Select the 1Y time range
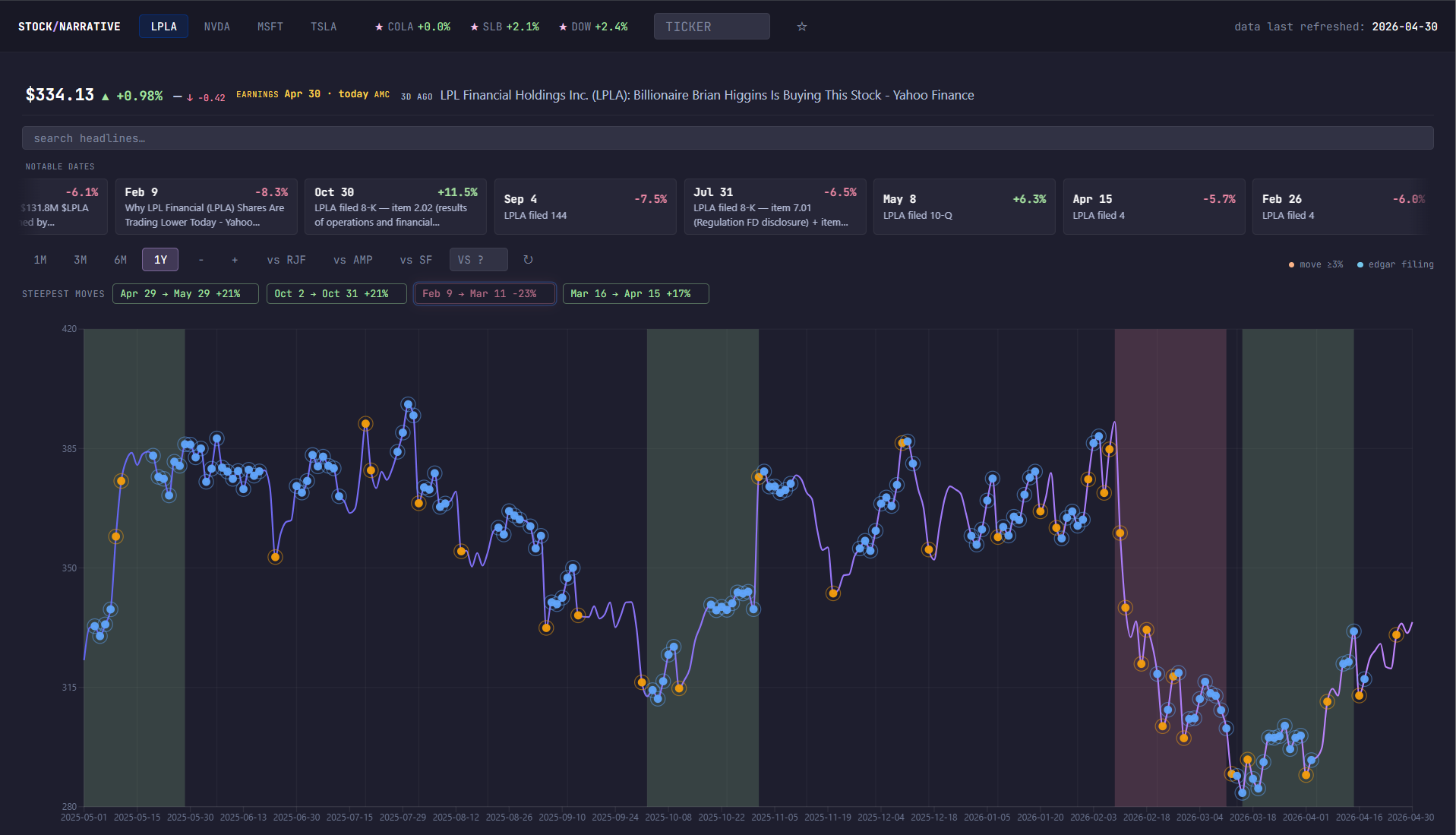Image resolution: width=1456 pixels, height=835 pixels. pyautogui.click(x=160, y=260)
